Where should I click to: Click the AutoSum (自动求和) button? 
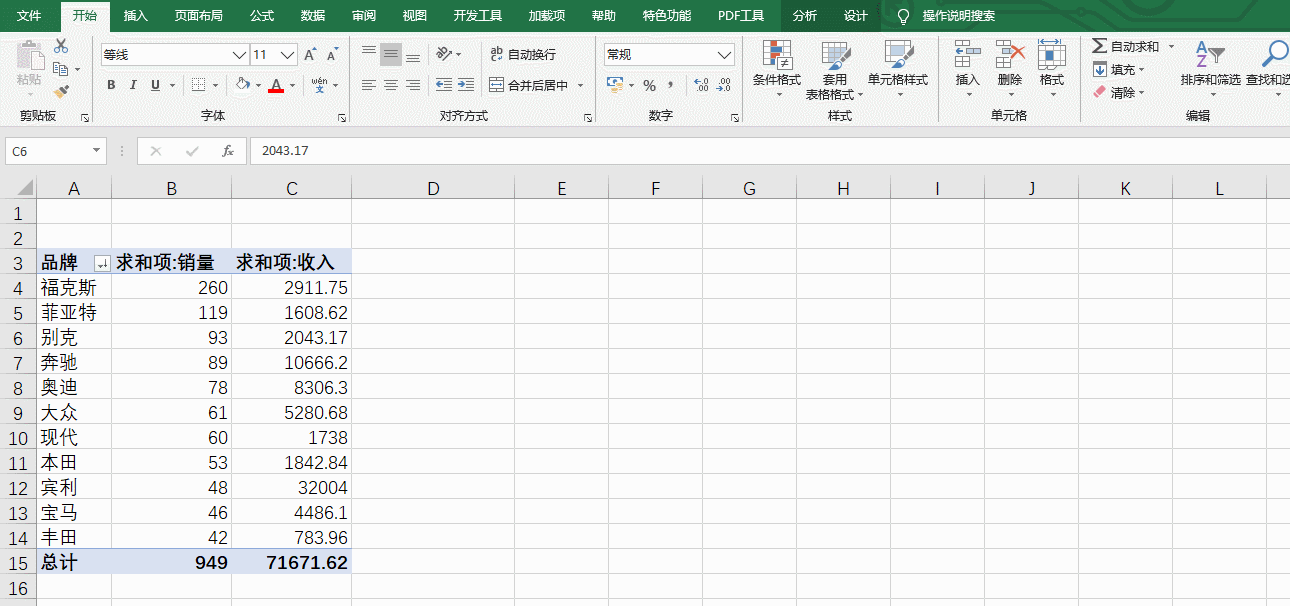1126,46
